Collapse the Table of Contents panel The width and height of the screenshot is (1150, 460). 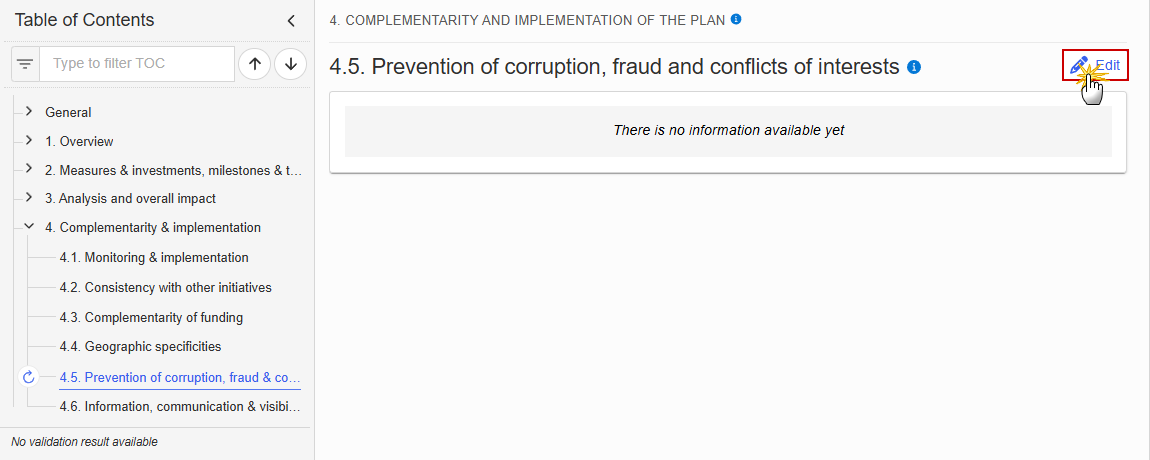pos(291,21)
